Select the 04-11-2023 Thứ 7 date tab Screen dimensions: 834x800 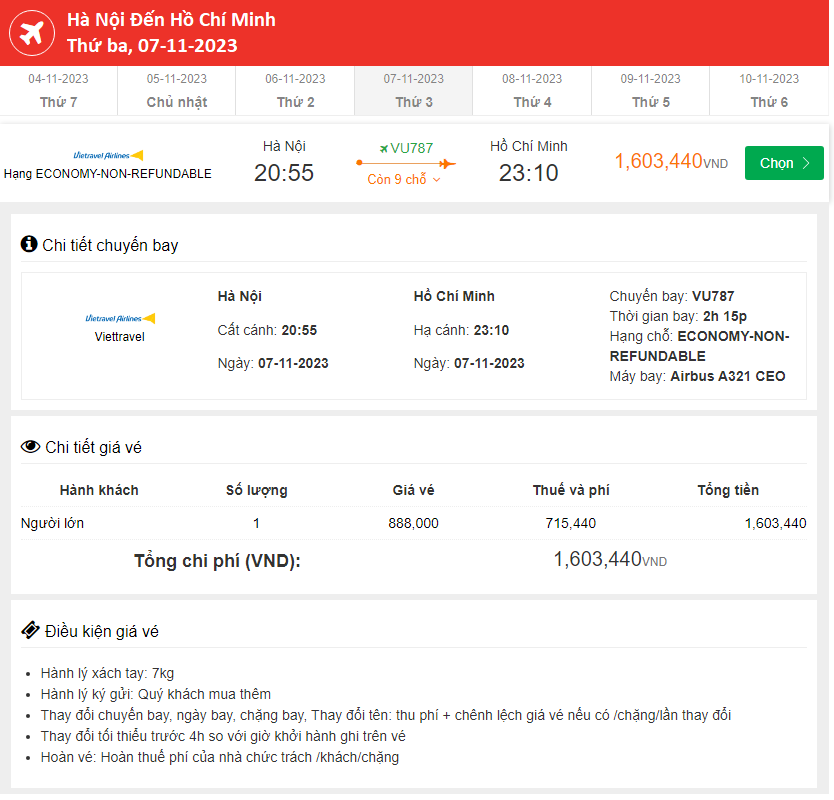(x=59, y=91)
